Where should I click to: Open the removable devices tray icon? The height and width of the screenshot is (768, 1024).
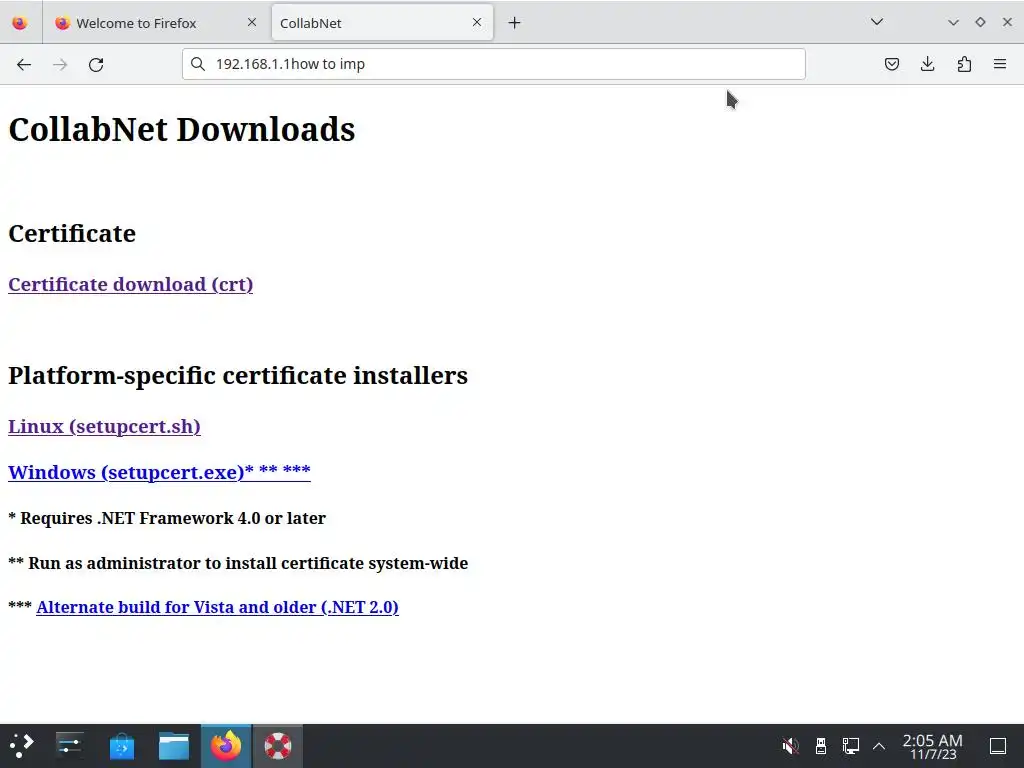pyautogui.click(x=821, y=746)
